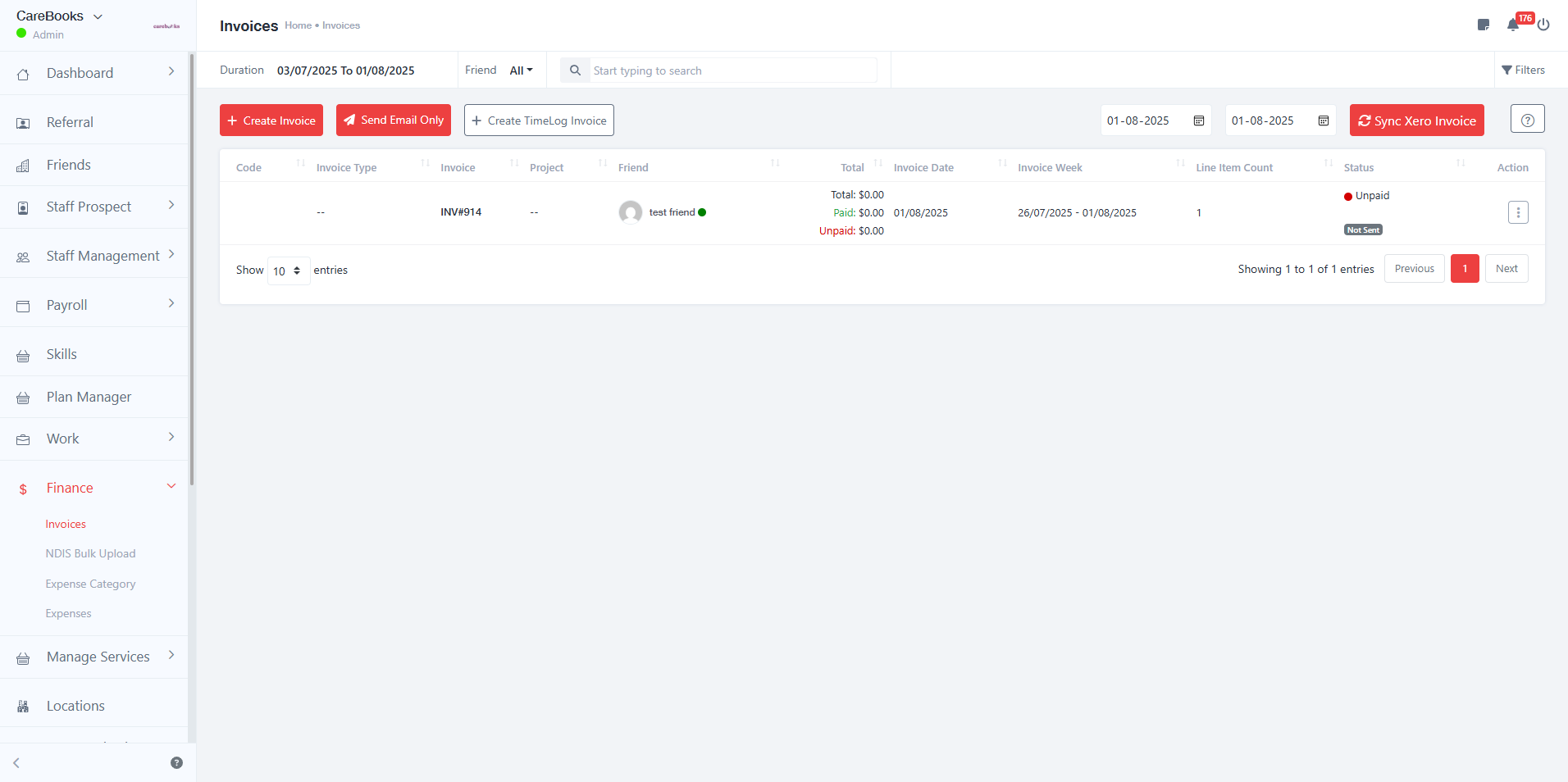Open calendar picker for first date field
This screenshot has width=1568, height=782.
click(1199, 120)
